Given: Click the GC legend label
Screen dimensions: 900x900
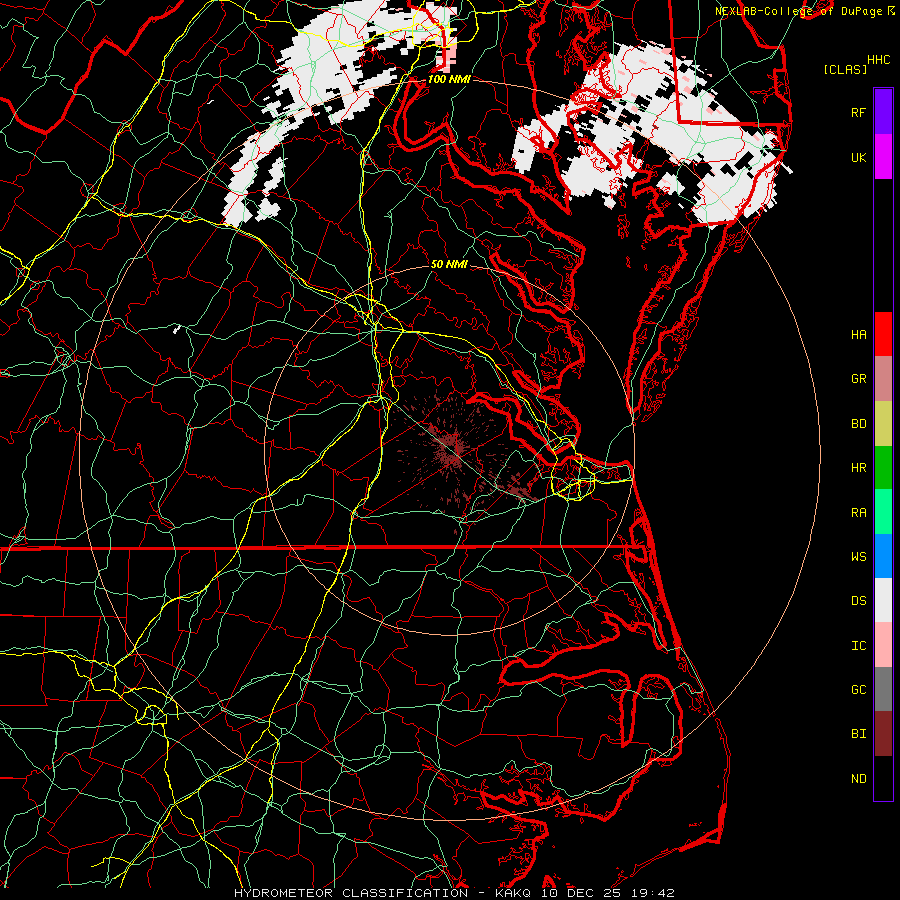Looking at the screenshot, I should 859,690.
